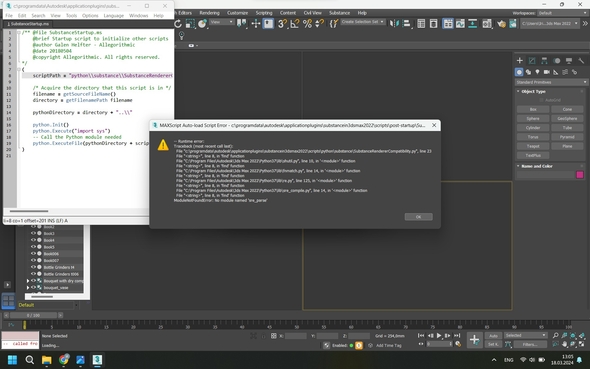The width and height of the screenshot is (590, 369).
Task: Open the Substance menu
Action: (339, 13)
